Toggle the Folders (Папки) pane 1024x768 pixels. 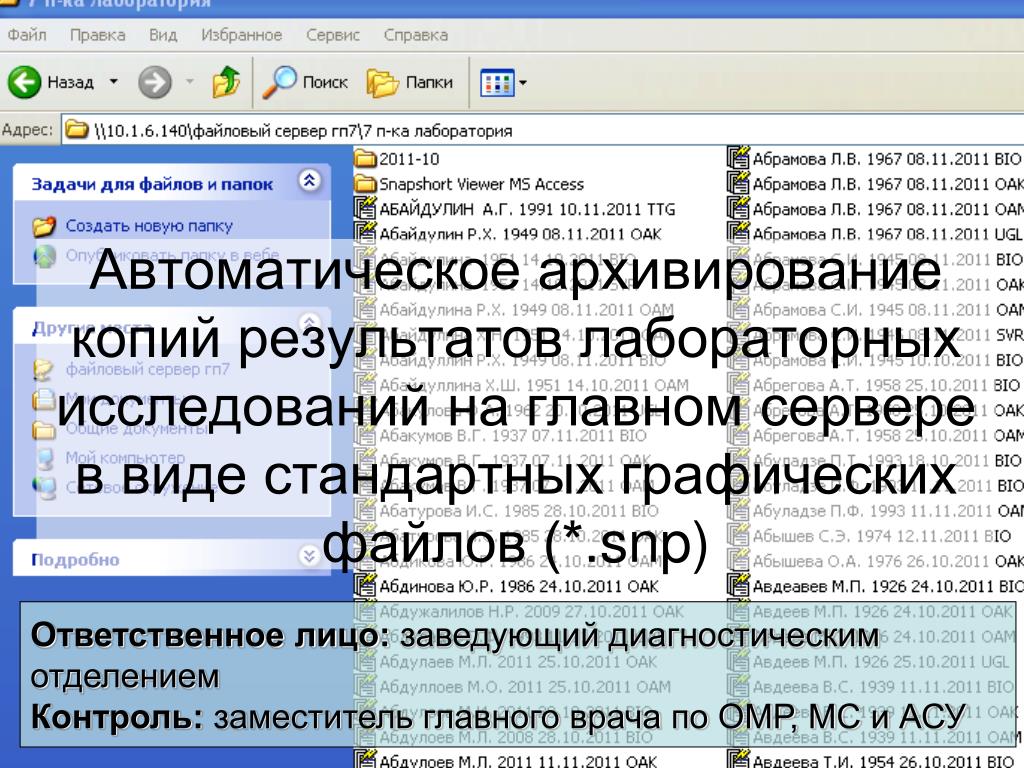pyautogui.click(x=410, y=83)
